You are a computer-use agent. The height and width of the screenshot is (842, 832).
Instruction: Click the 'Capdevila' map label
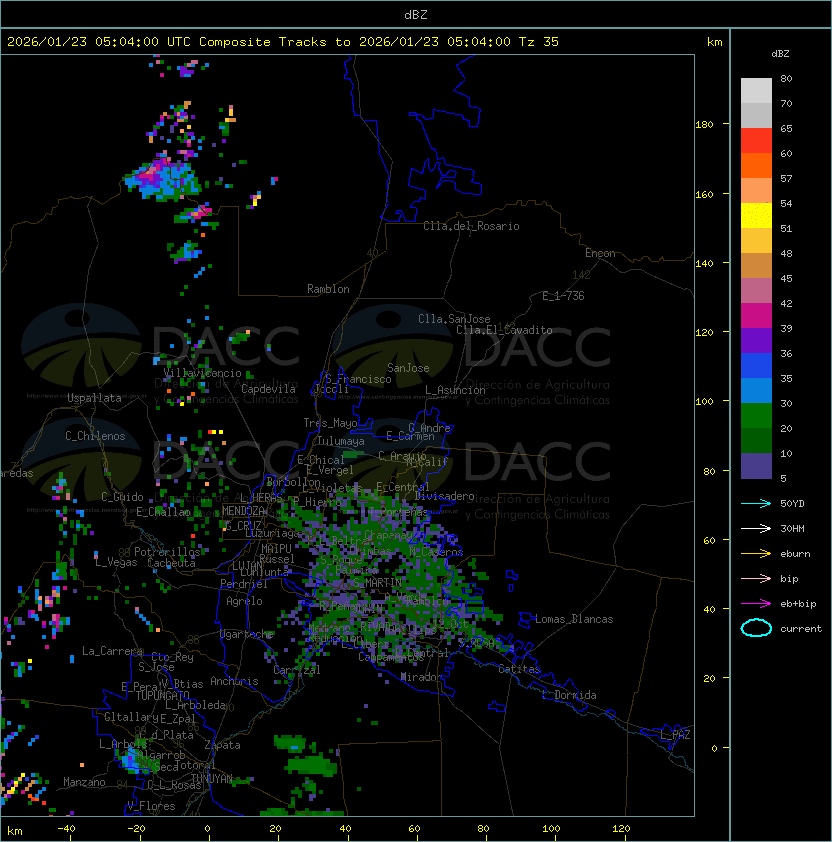click(x=268, y=389)
